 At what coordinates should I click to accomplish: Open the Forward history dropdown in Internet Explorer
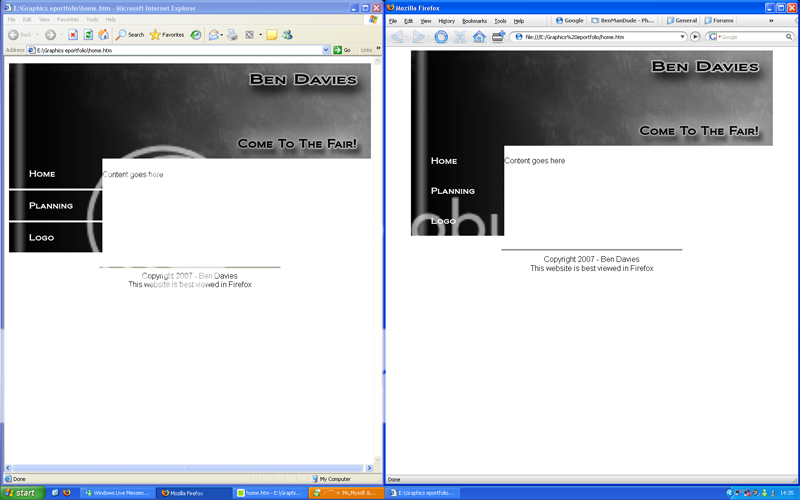point(61,35)
